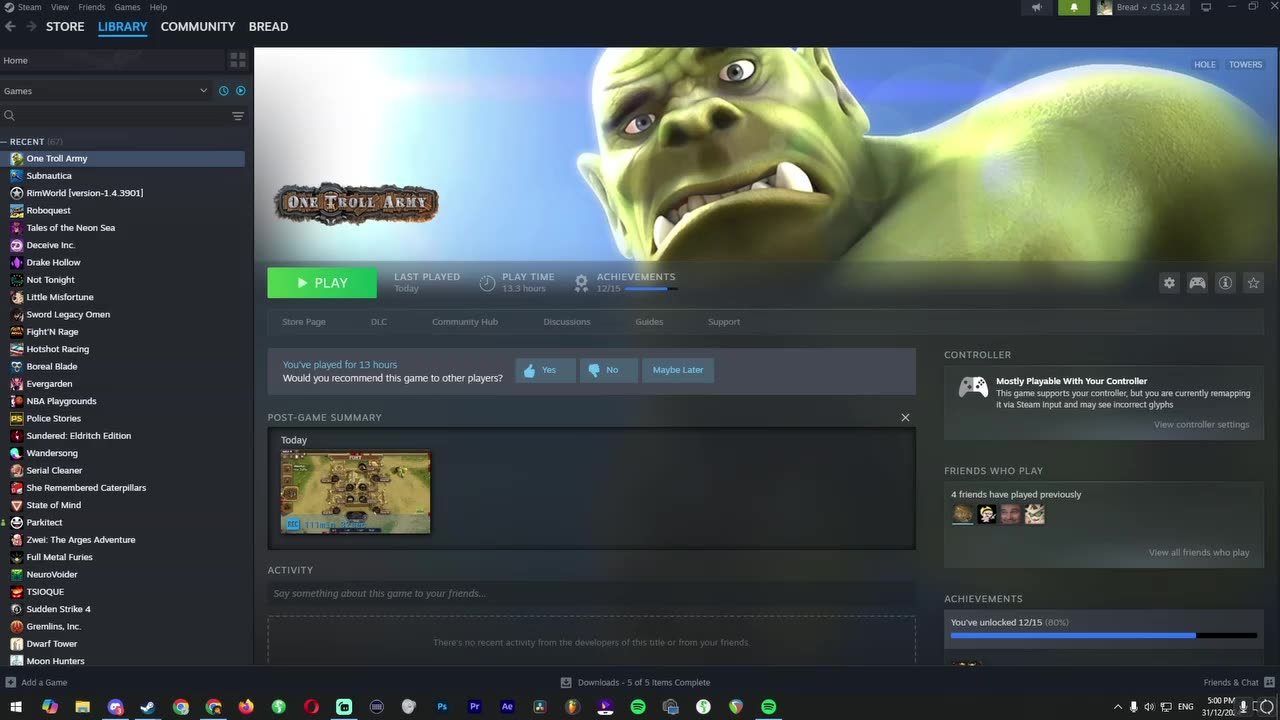This screenshot has height=720, width=1280.
Task: Recommend the game with thumbs up Yes
Action: tap(546, 370)
